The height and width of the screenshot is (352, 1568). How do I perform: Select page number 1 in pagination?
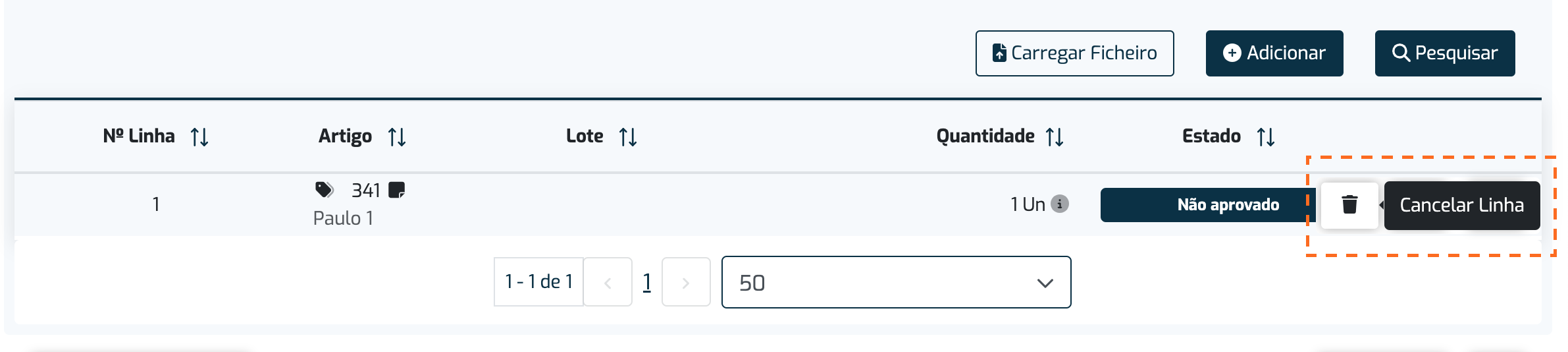pos(647,282)
